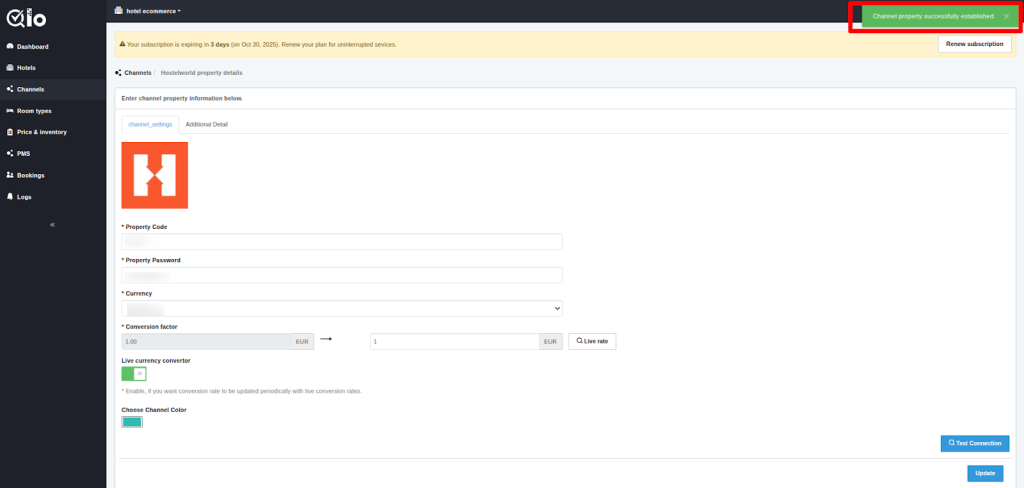The height and width of the screenshot is (488, 1024).
Task: Open PMS section in sidebar
Action: [23, 154]
